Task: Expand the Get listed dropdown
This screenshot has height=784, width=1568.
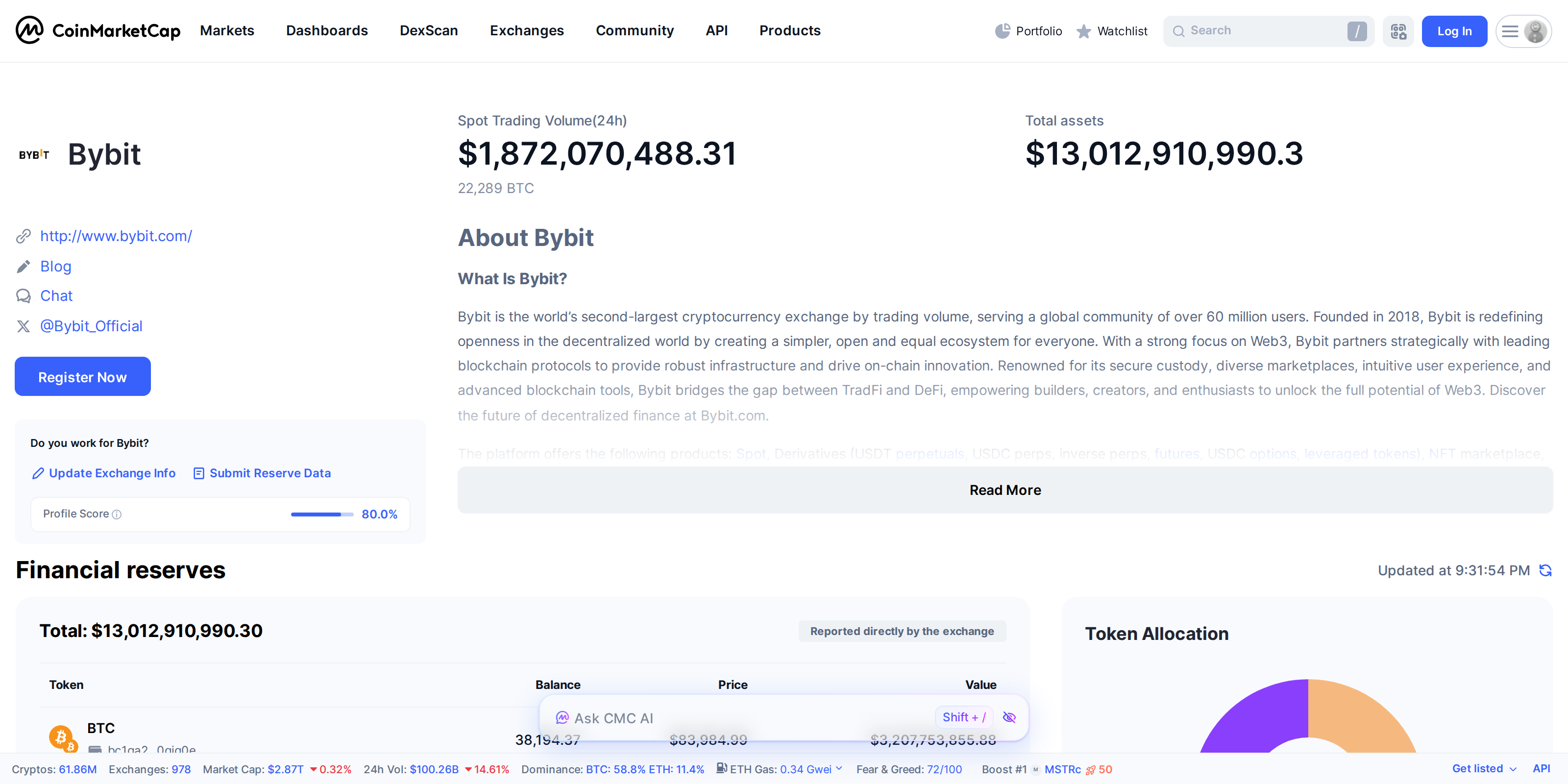Action: (x=1484, y=769)
